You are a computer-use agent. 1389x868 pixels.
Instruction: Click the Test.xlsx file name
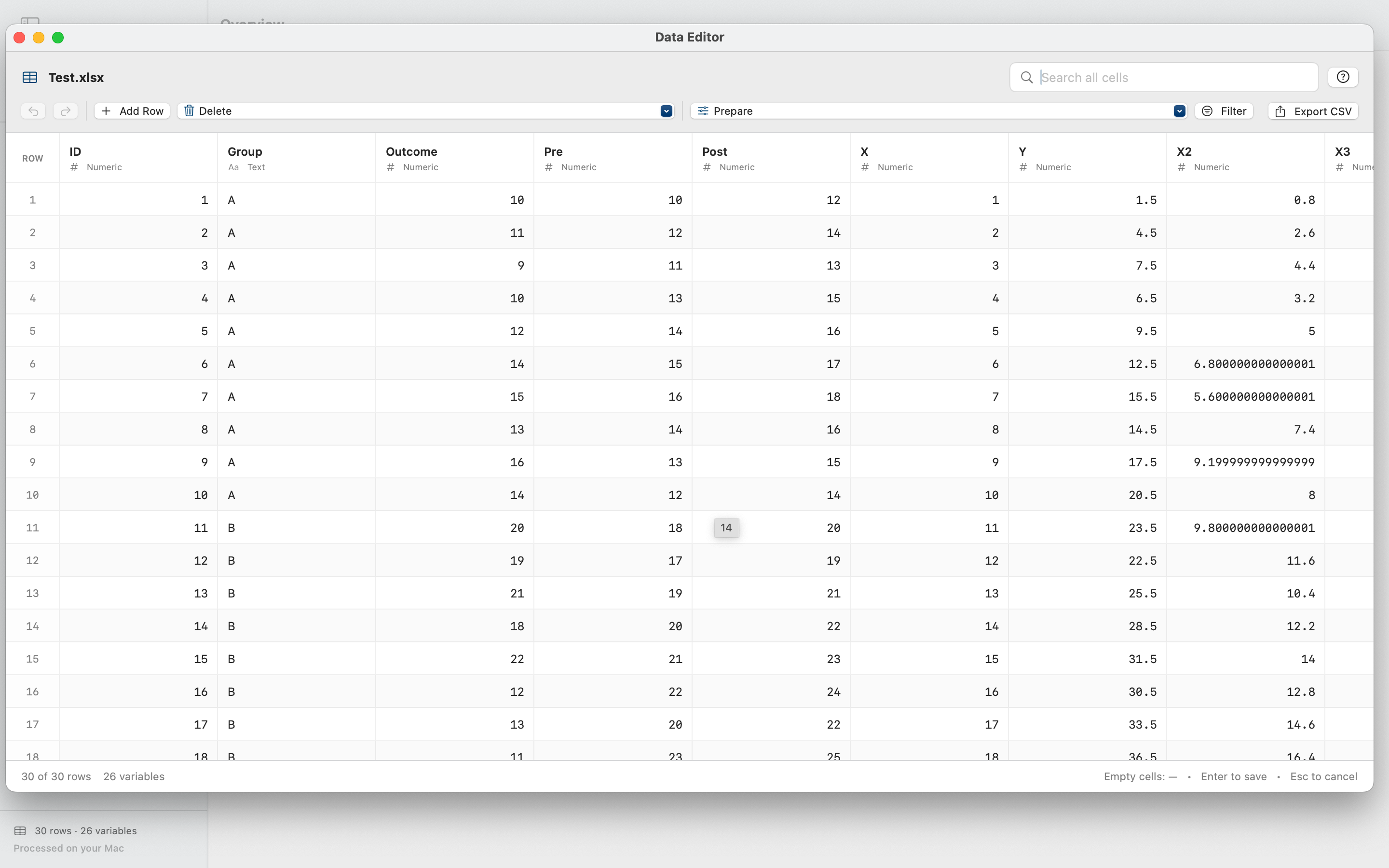[x=76, y=78]
